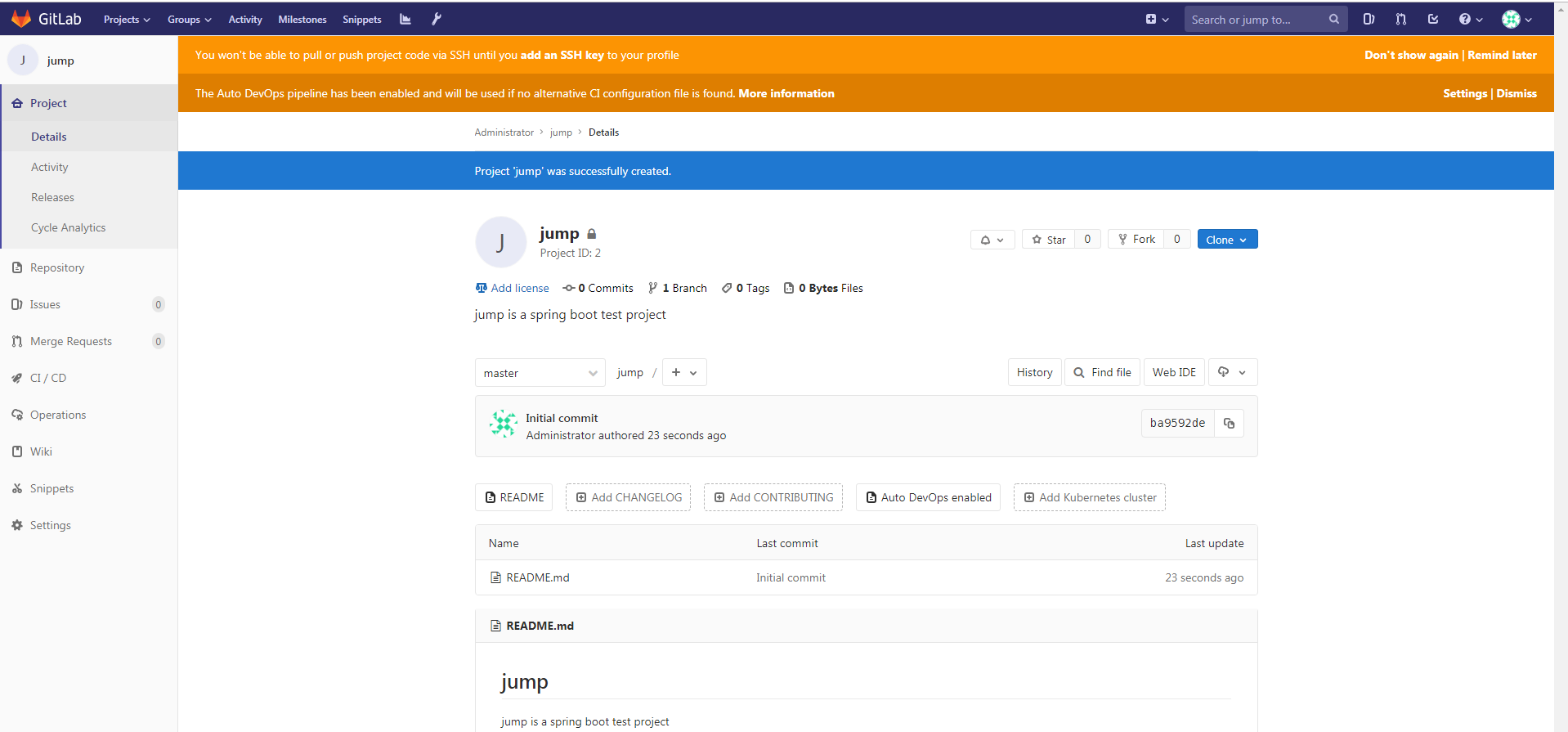The height and width of the screenshot is (732, 1568).
Task: Open the download source code dropdown
Action: pyautogui.click(x=1233, y=372)
